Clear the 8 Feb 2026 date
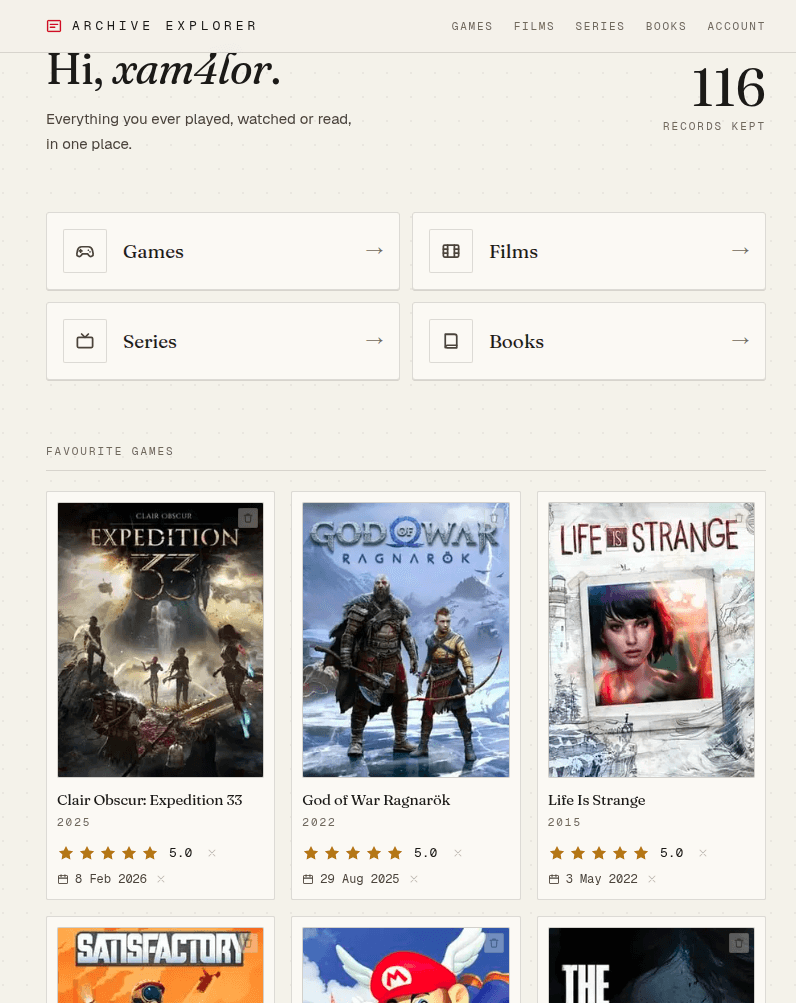This screenshot has height=1003, width=796. [161, 879]
